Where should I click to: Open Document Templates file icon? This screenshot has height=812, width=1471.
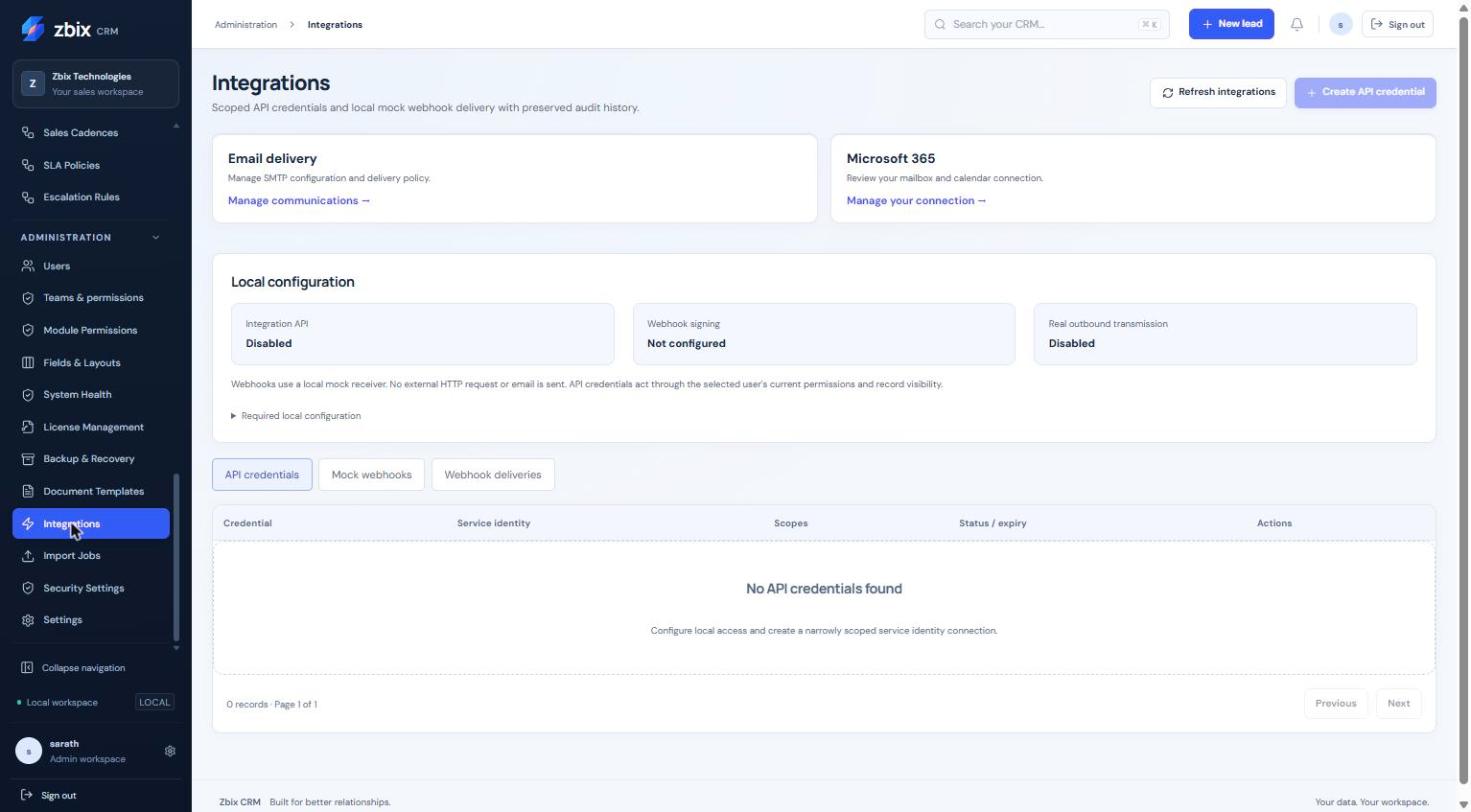click(28, 491)
